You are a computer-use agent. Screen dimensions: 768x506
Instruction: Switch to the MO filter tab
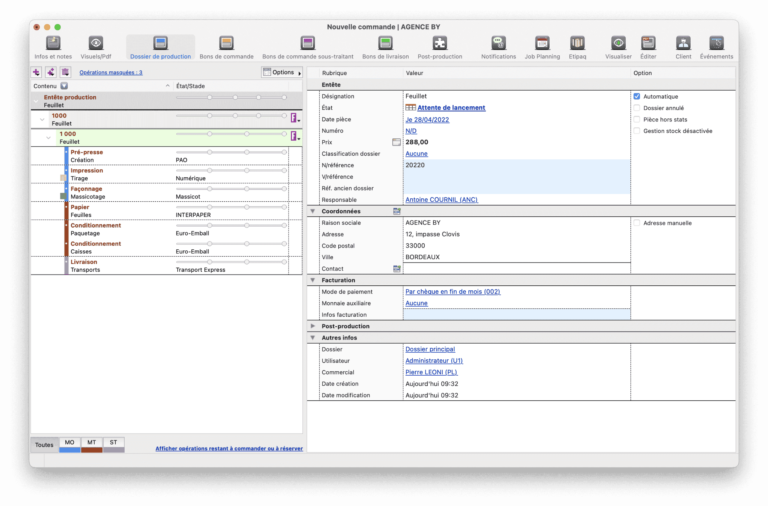(69, 443)
